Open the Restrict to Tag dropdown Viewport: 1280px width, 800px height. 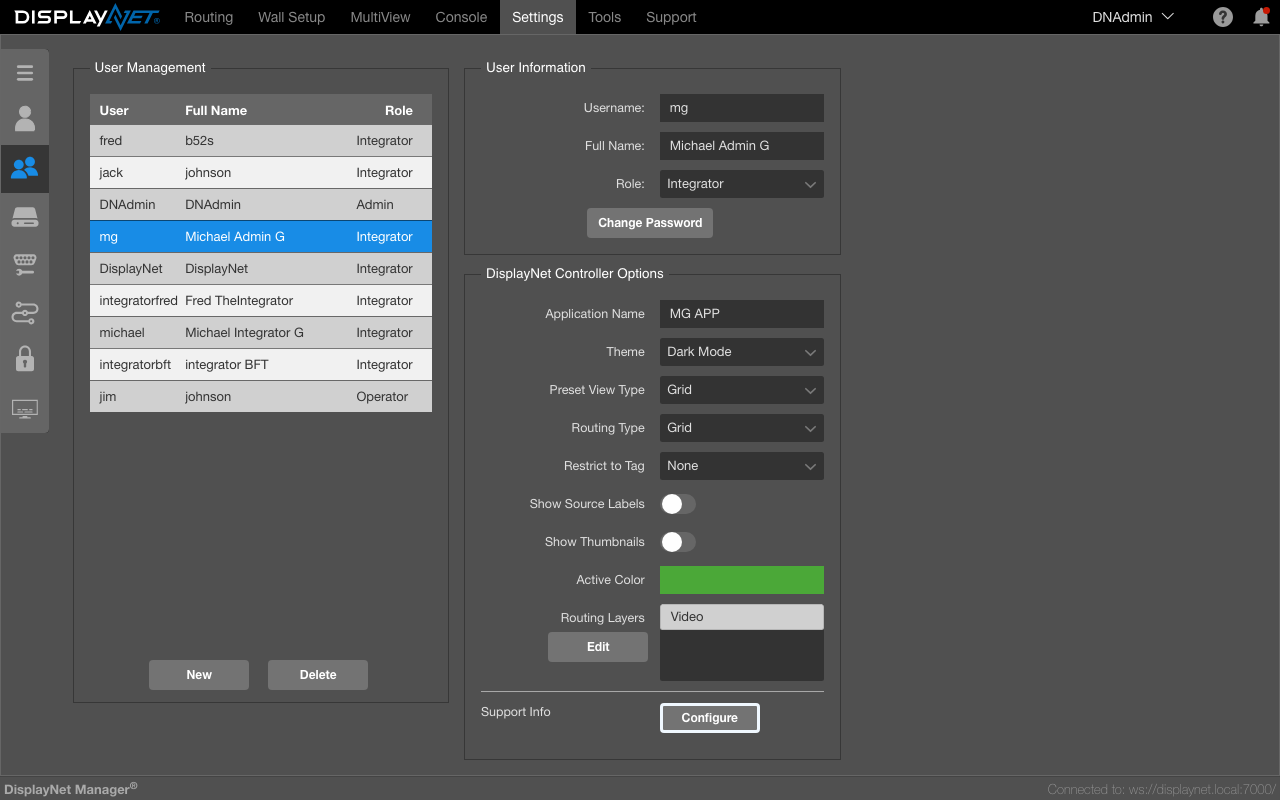tap(742, 466)
